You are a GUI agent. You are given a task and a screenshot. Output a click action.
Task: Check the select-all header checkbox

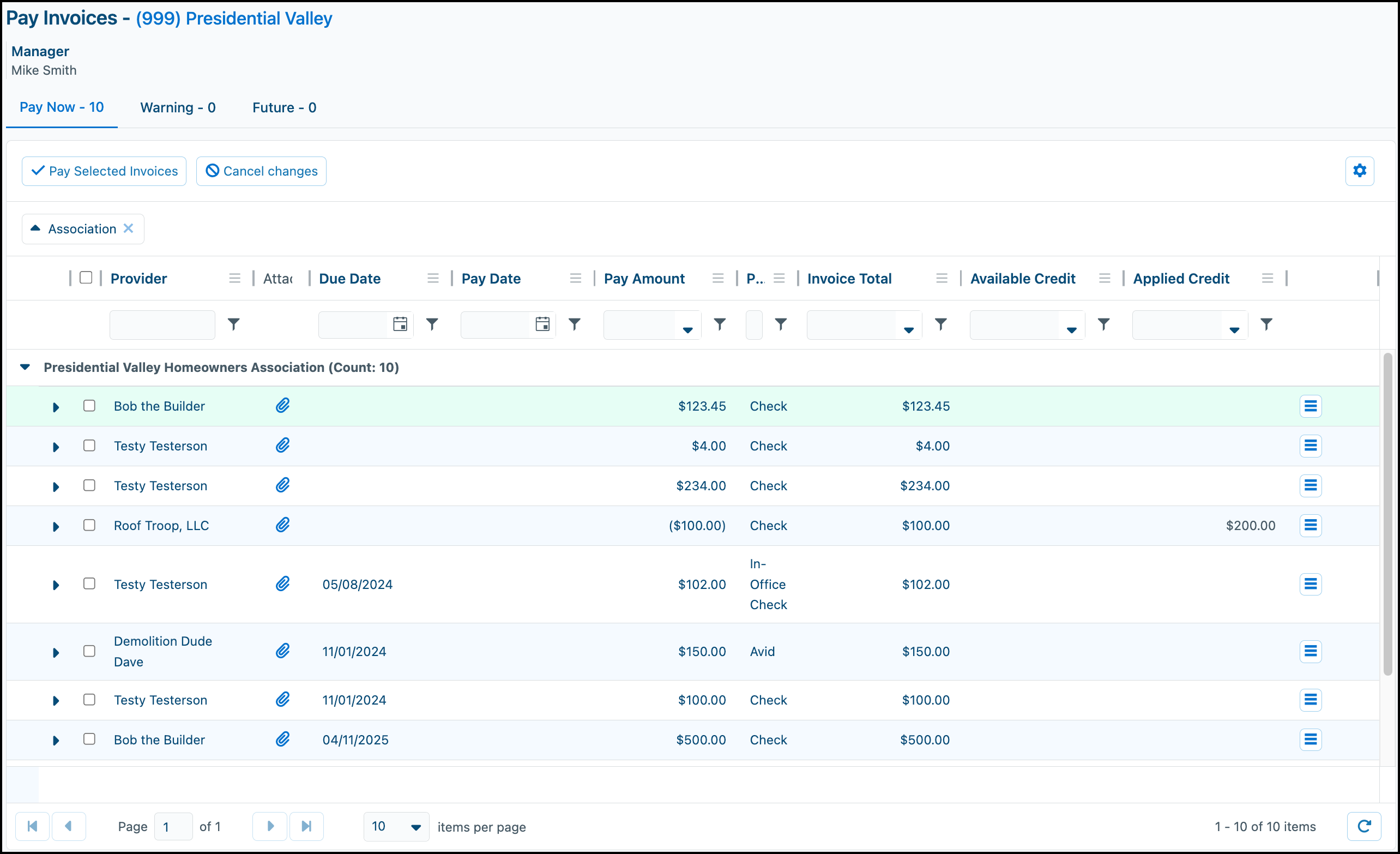[x=86, y=278]
